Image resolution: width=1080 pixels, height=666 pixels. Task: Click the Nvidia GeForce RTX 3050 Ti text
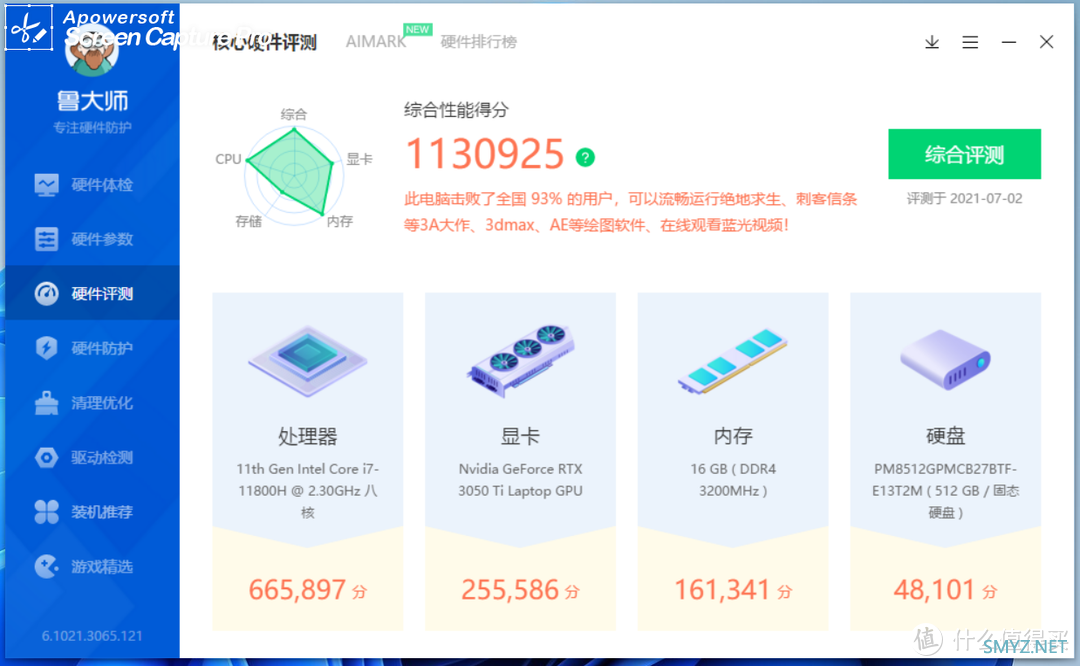[x=520, y=479]
